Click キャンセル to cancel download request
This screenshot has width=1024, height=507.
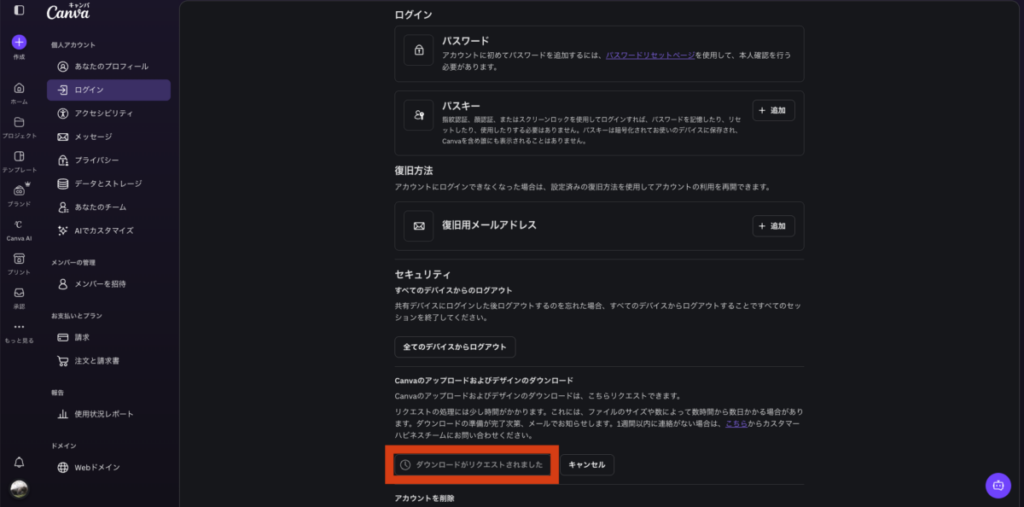click(x=587, y=465)
